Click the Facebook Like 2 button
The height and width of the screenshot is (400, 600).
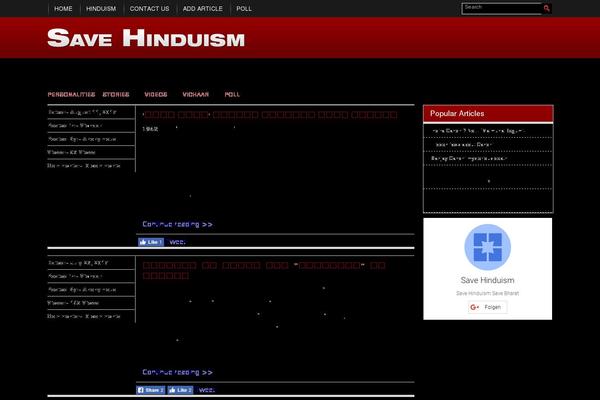180,390
